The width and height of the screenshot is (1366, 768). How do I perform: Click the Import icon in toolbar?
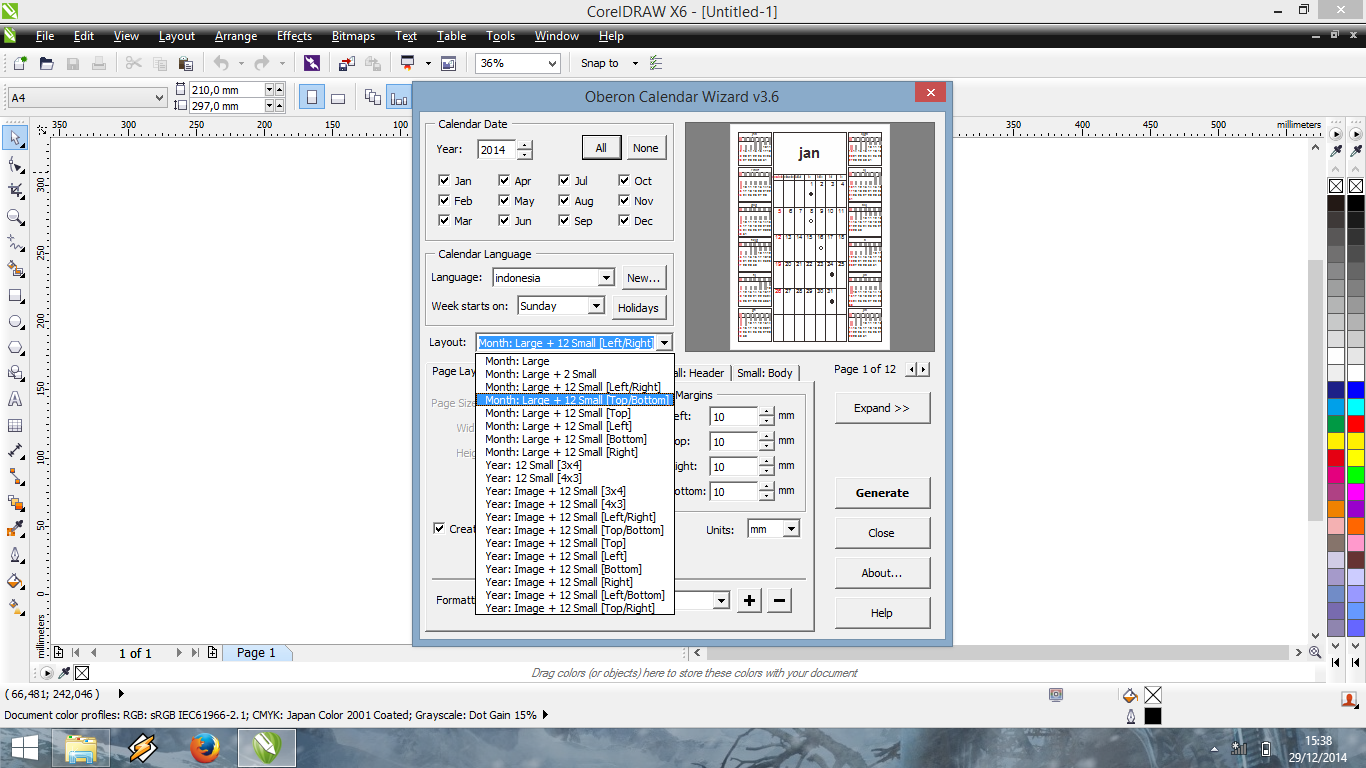347,63
